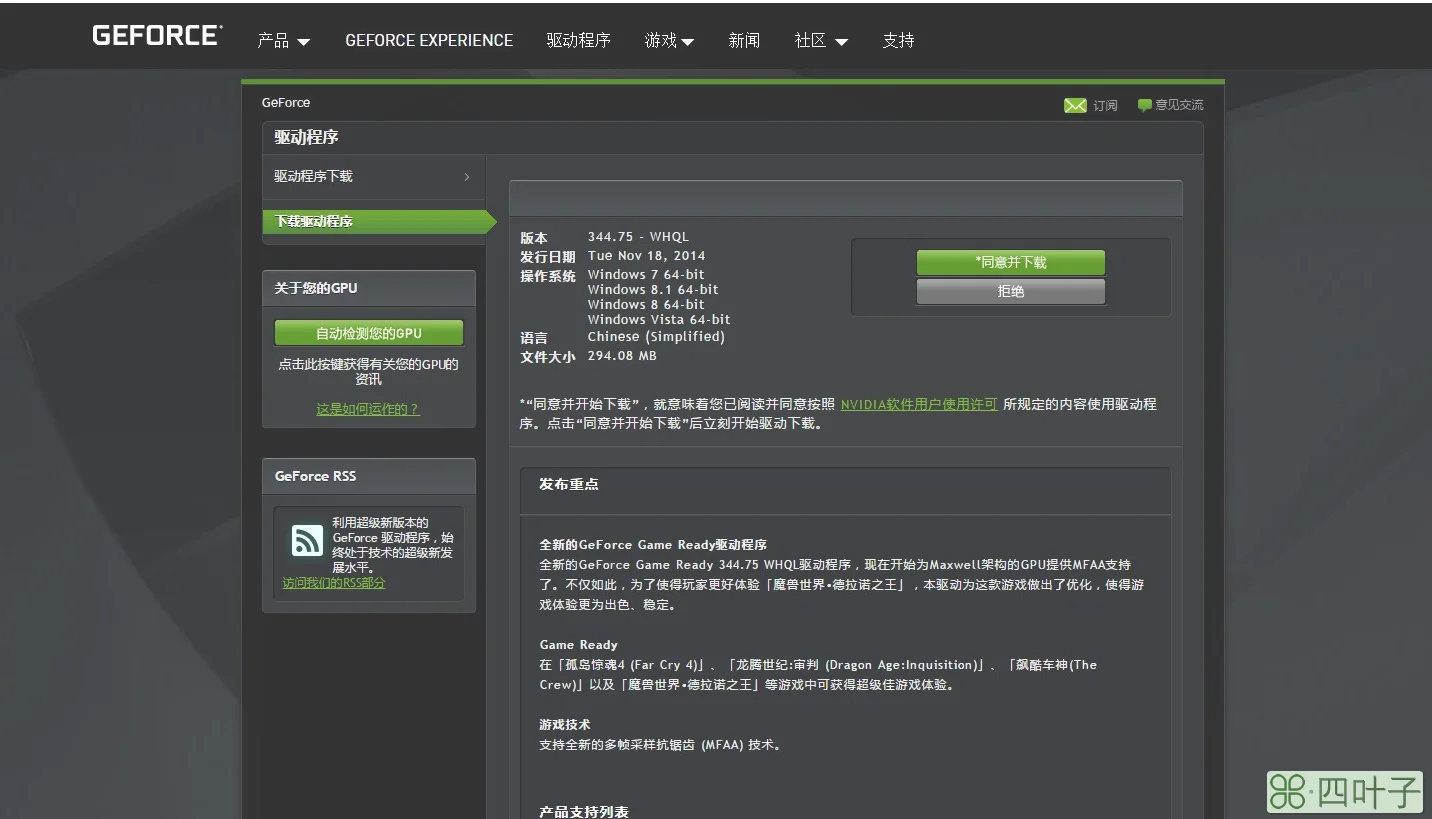Screen dimensions: 1432x819
Task: Click the 游戏技术 heading
Action: (x=565, y=725)
